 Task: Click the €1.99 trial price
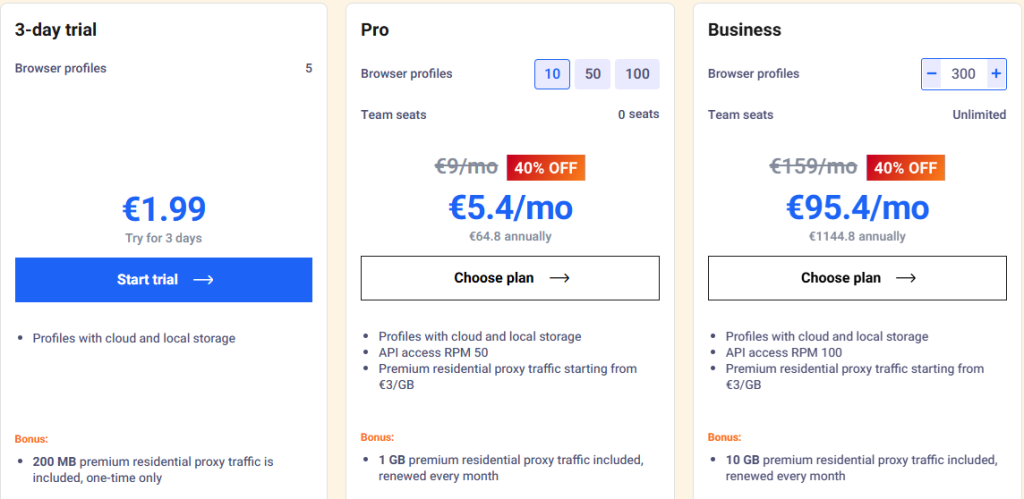point(163,208)
